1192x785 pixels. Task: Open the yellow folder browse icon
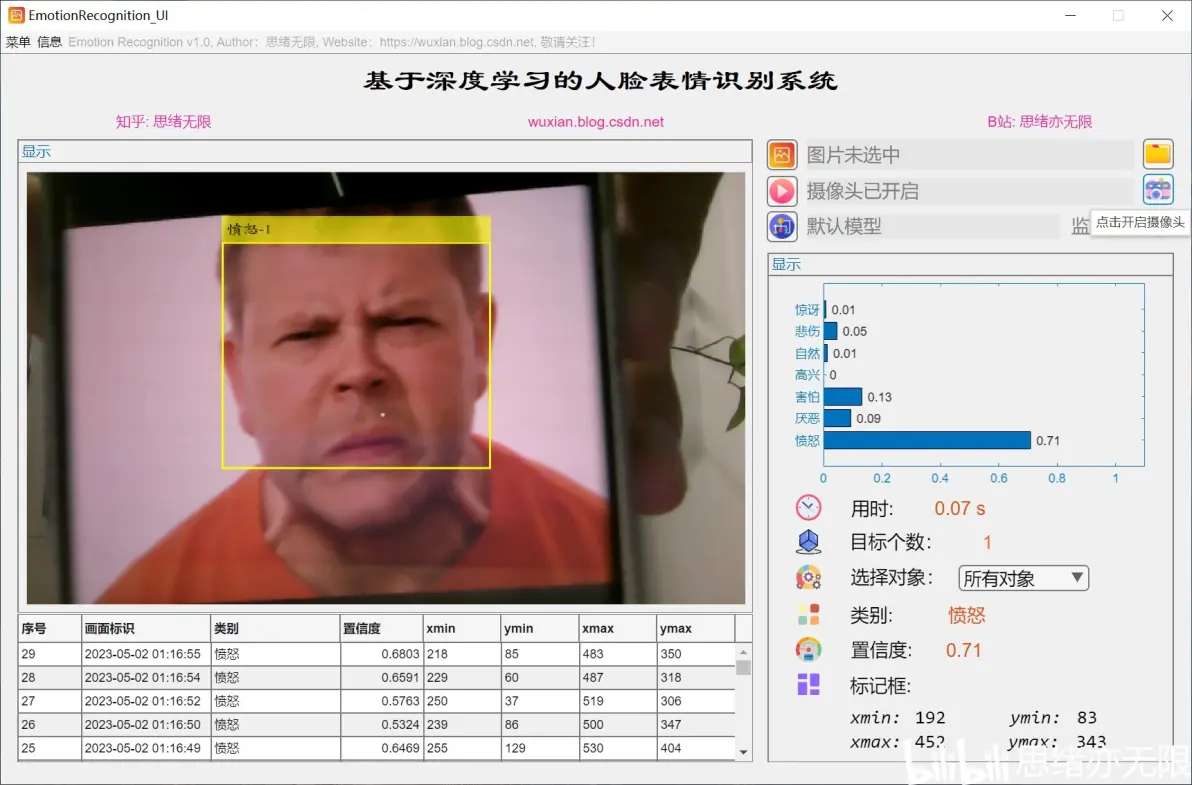point(1158,154)
